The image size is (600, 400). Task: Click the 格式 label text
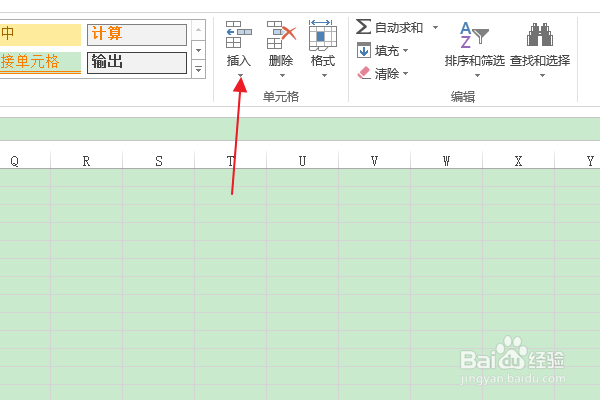[323, 60]
